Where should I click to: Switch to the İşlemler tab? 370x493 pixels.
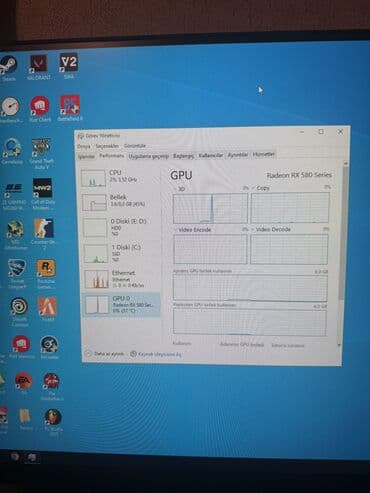[x=86, y=156]
